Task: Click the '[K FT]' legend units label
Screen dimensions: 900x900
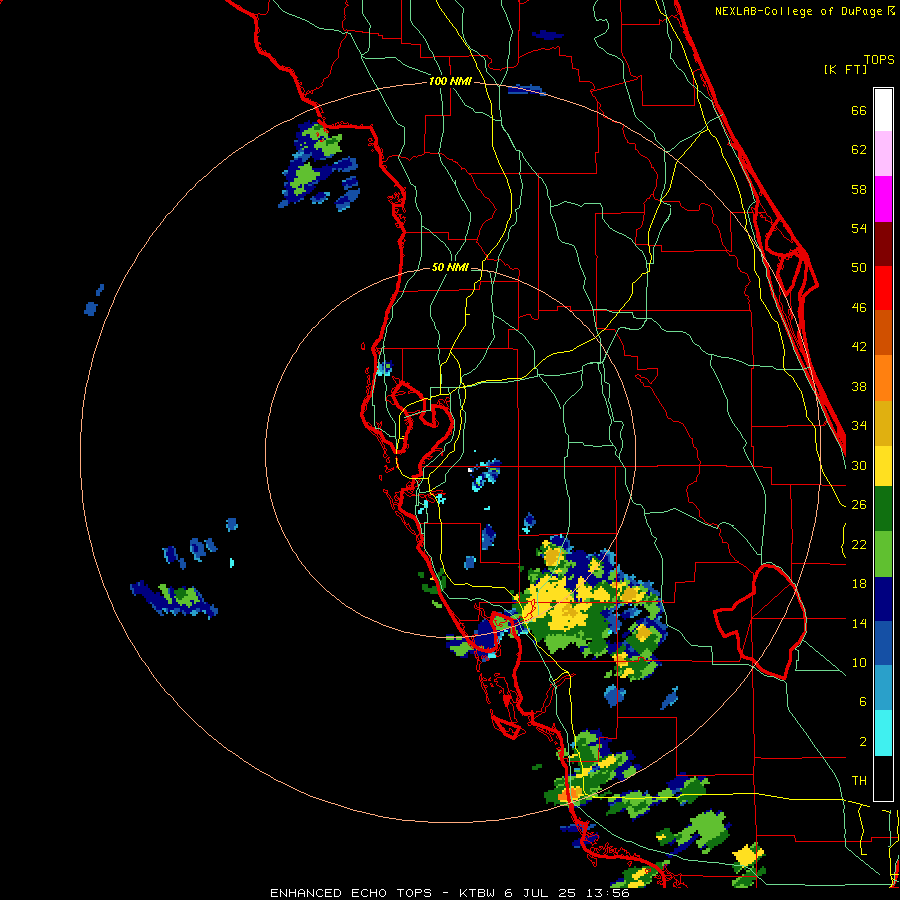Action: pos(845,69)
